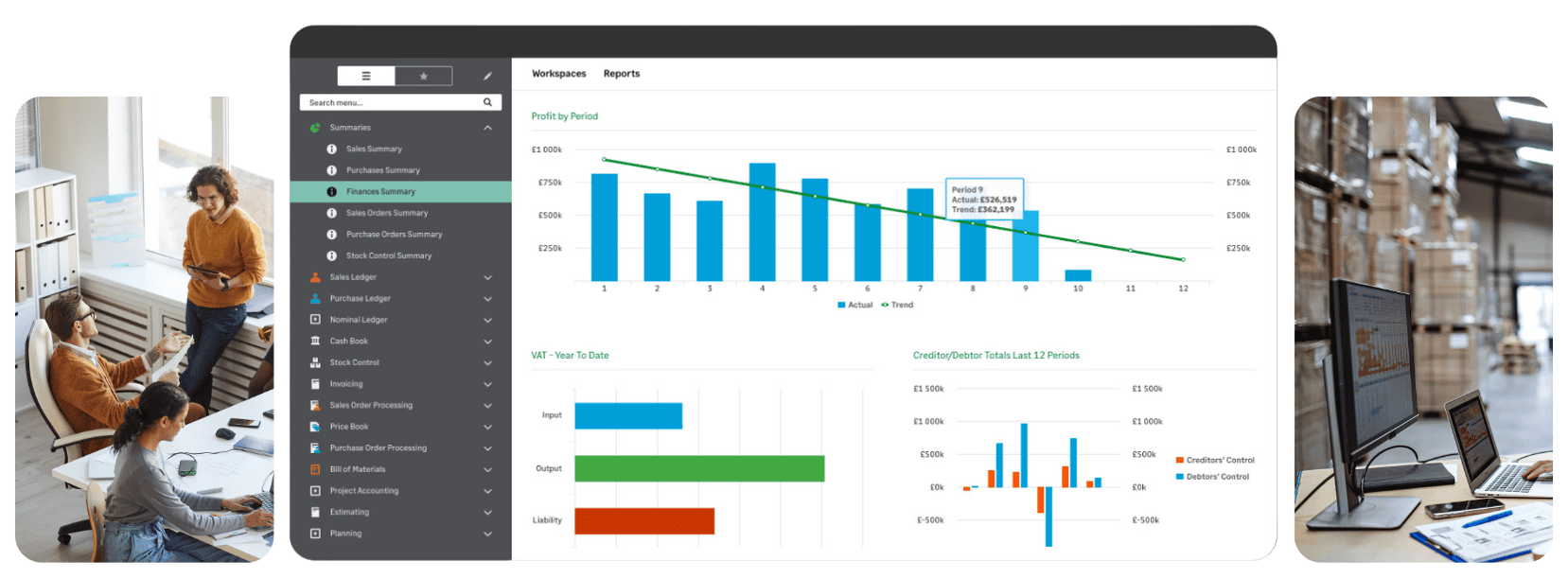This screenshot has height=579, width=1568.
Task: Click the VAT - Year To Date heading
Action: tap(570, 356)
